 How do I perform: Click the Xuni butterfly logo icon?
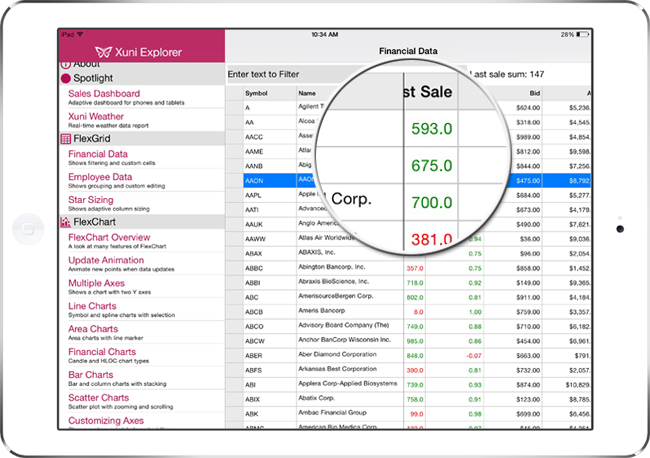click(103, 52)
